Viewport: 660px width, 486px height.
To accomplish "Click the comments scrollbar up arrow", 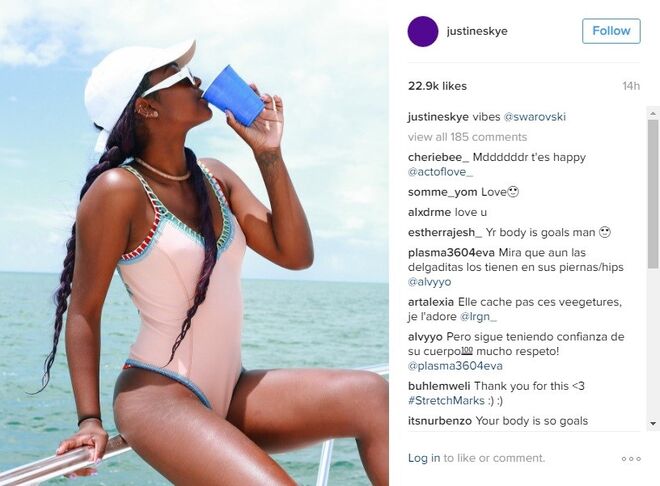I will (x=653, y=113).
